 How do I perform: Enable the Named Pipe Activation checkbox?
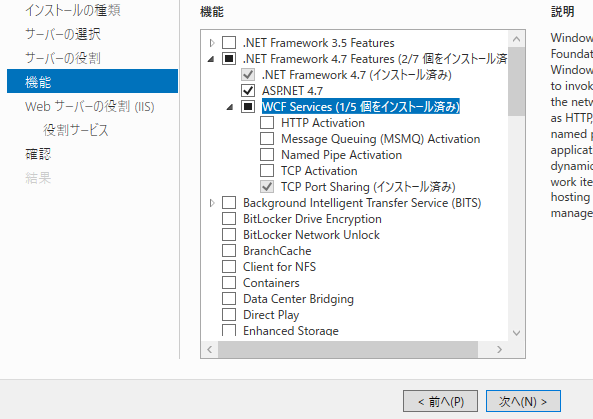267,154
